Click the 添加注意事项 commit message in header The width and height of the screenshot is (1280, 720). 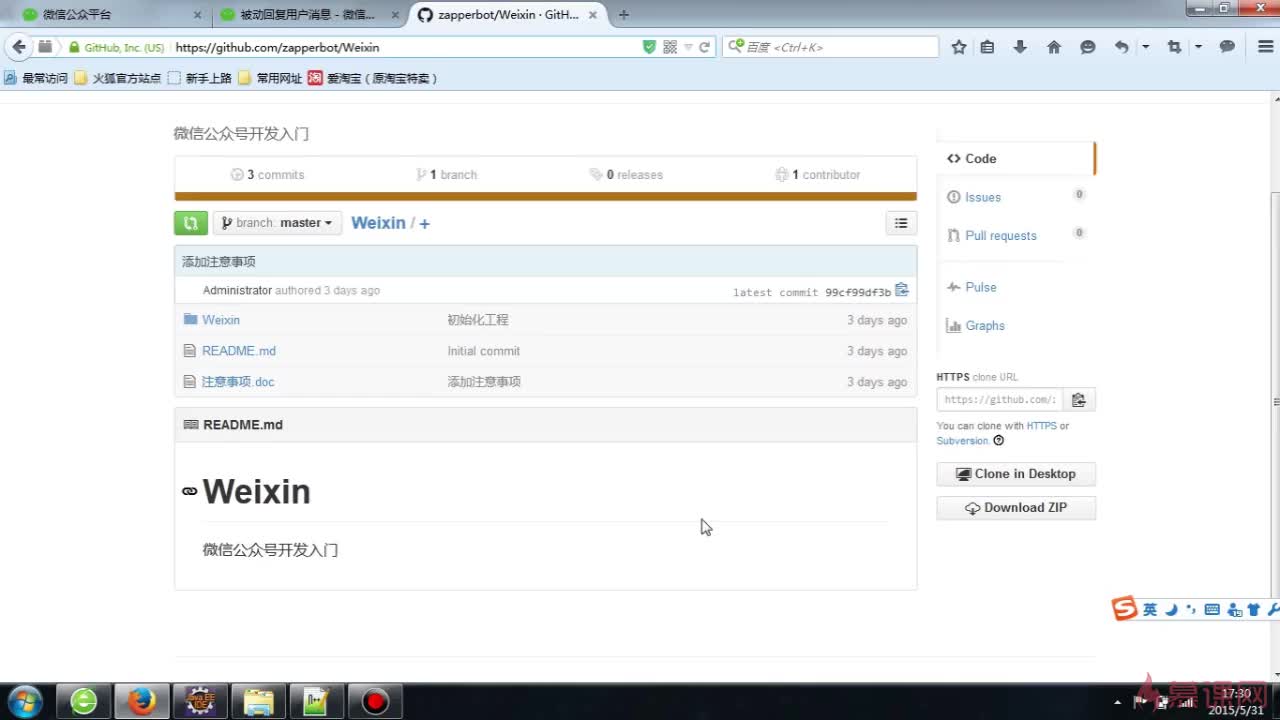click(x=219, y=262)
